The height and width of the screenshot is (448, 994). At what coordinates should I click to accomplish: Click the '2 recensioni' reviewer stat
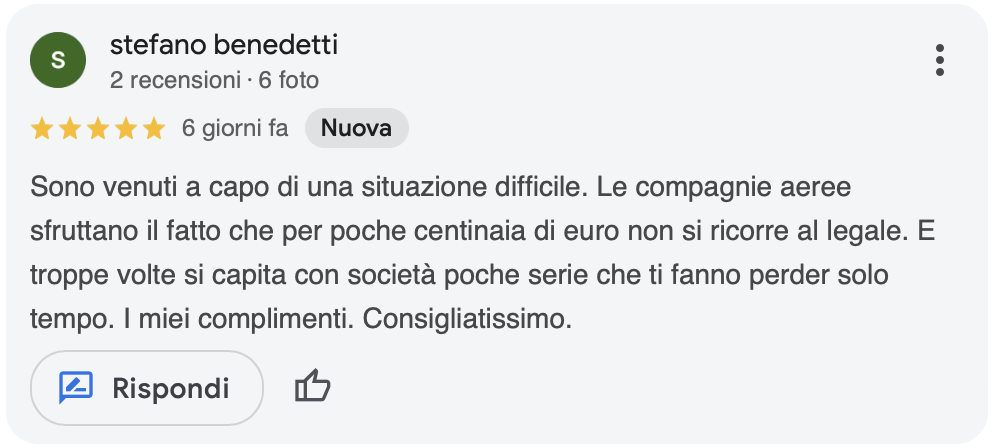176,80
